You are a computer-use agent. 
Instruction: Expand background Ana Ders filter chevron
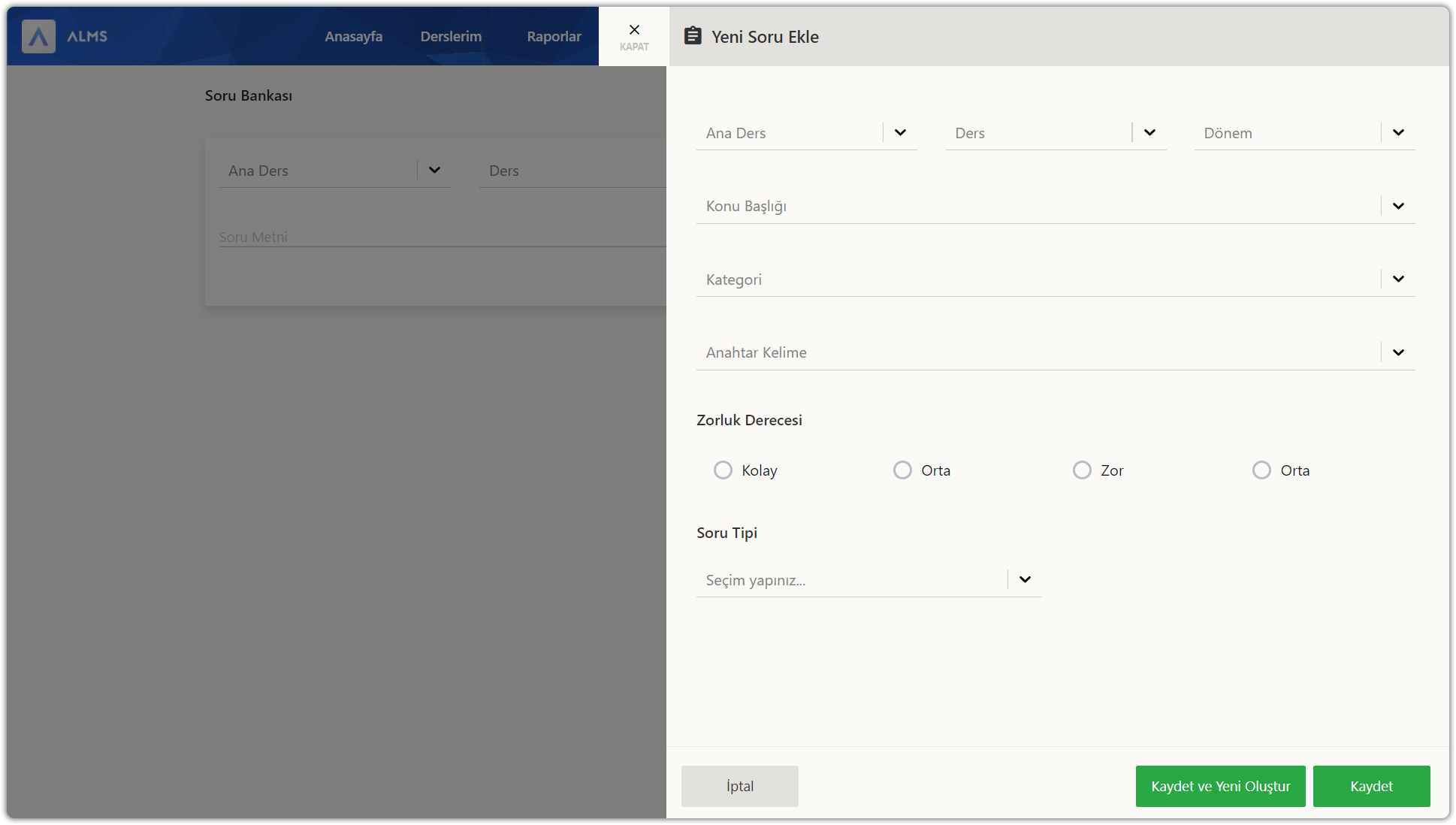(x=434, y=171)
